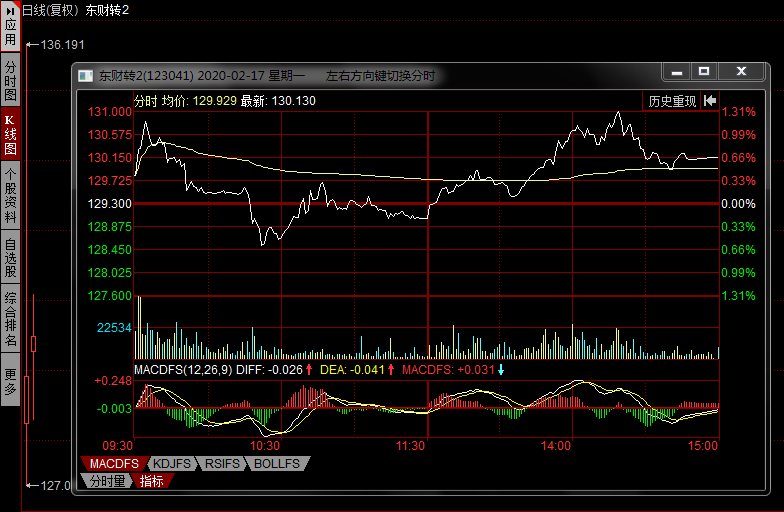The height and width of the screenshot is (512, 784).
Task: Click the play/skip icon at top-left corner
Action: (x=10, y=10)
